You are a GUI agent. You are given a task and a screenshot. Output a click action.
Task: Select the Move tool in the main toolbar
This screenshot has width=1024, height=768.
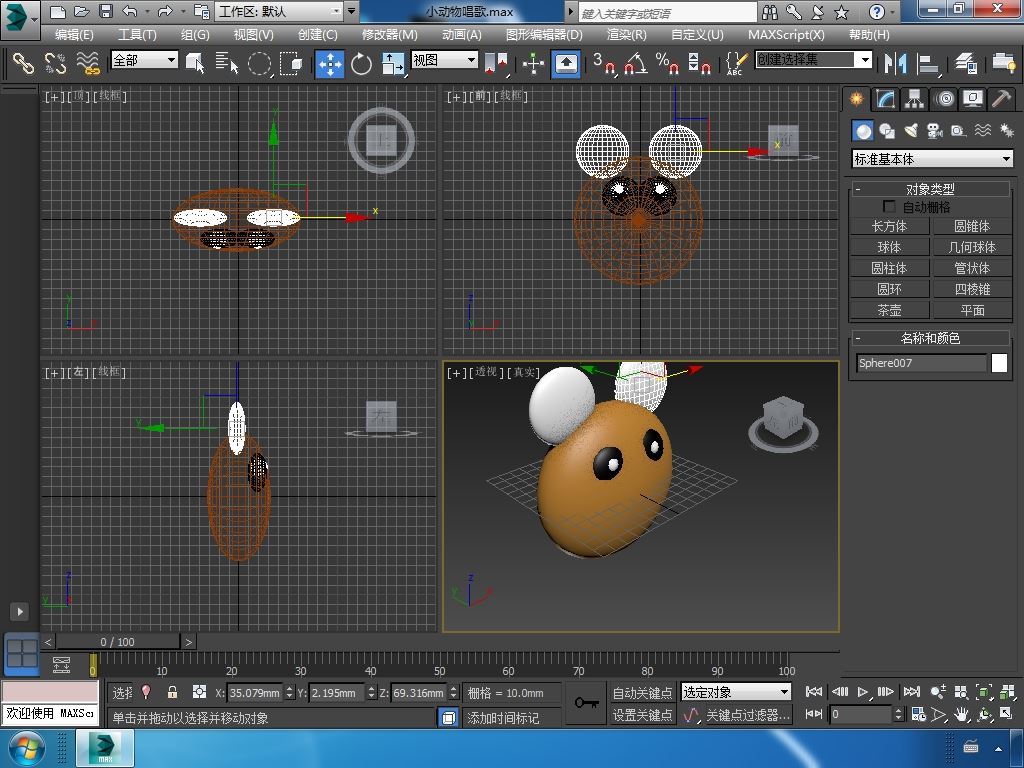[330, 64]
